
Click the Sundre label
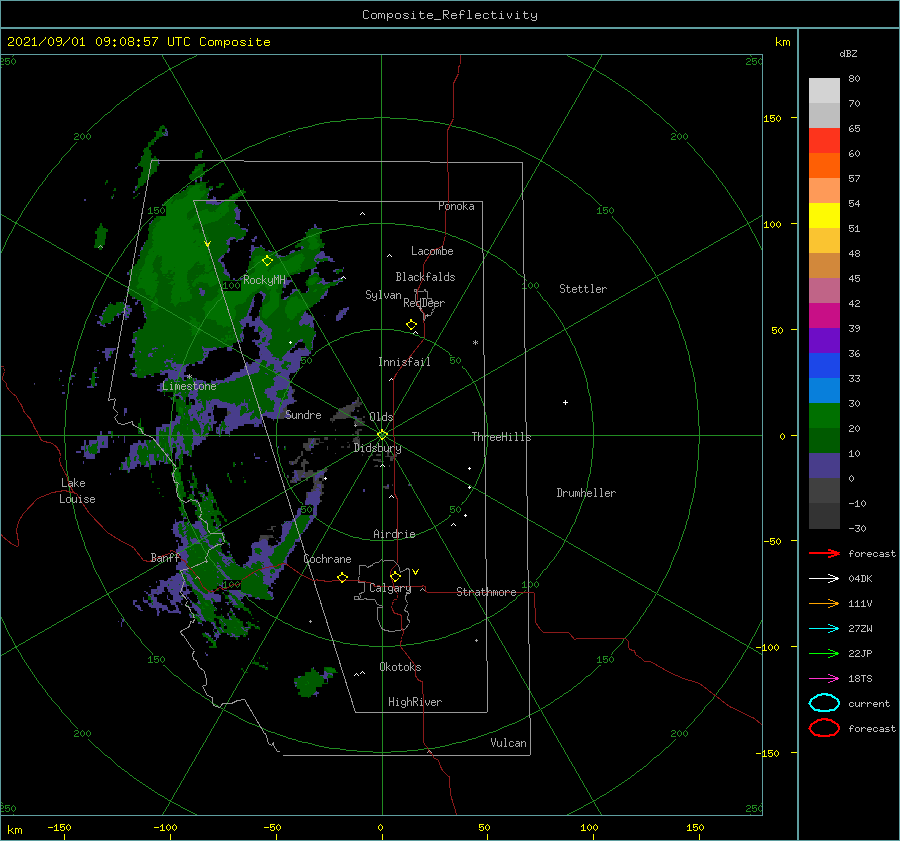tap(303, 414)
